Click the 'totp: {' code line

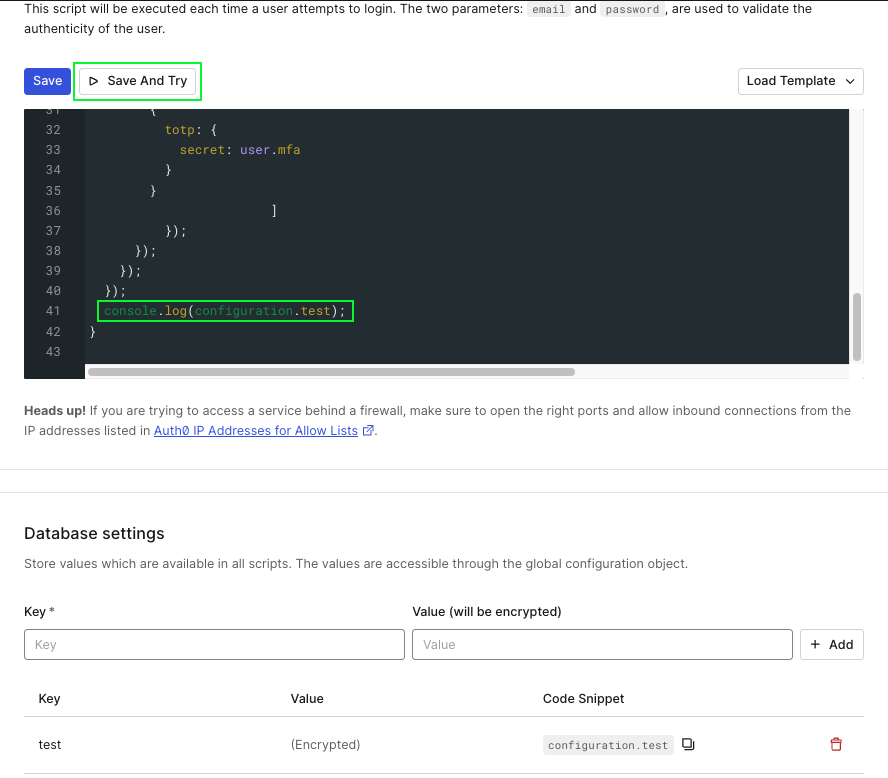pos(191,130)
